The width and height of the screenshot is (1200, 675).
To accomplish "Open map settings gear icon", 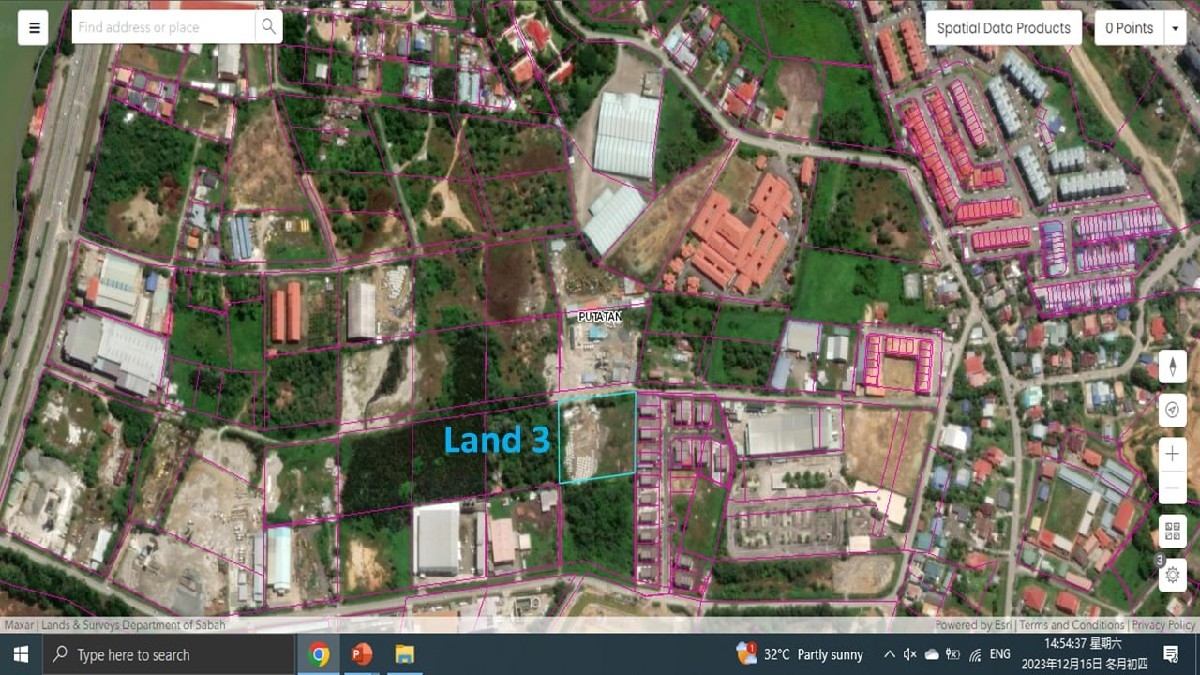I will pos(1172,575).
